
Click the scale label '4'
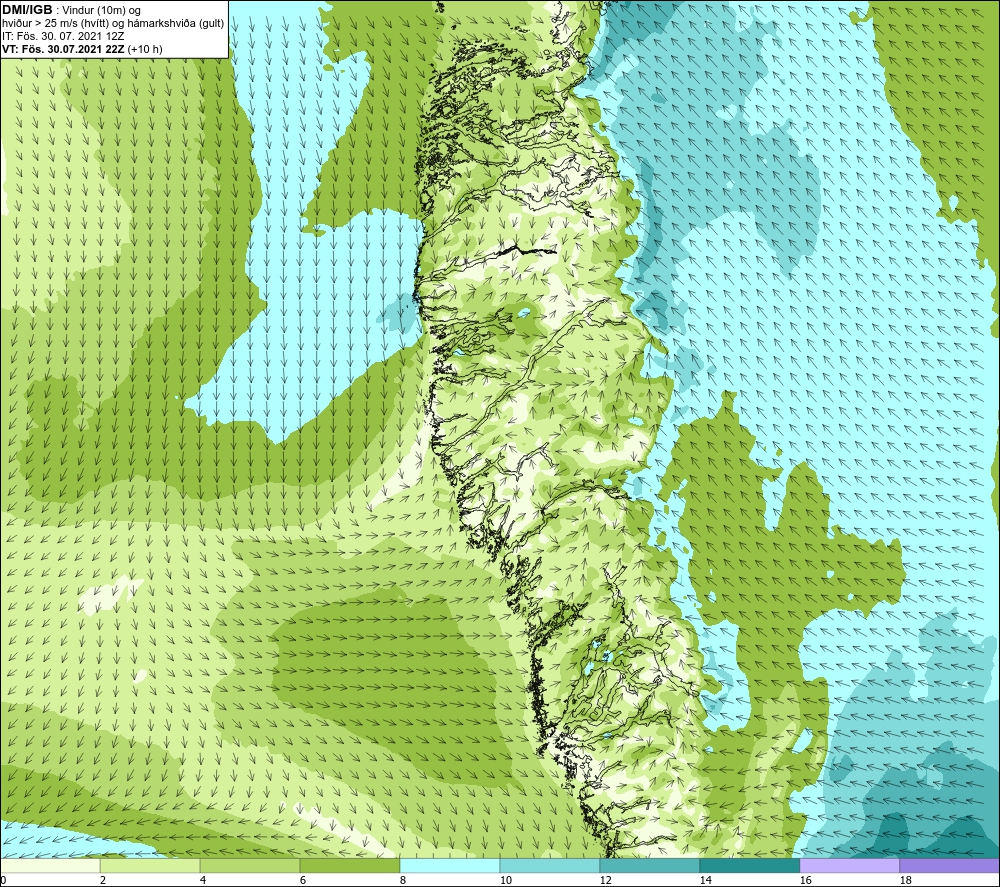(x=203, y=880)
